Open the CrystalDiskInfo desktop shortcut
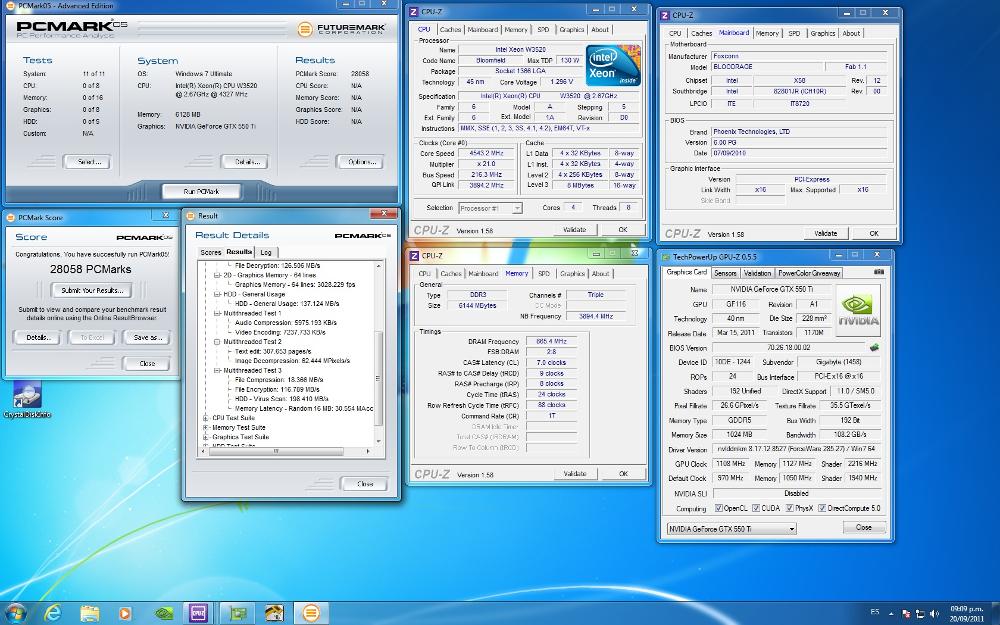The height and width of the screenshot is (625, 1000). pos(27,401)
